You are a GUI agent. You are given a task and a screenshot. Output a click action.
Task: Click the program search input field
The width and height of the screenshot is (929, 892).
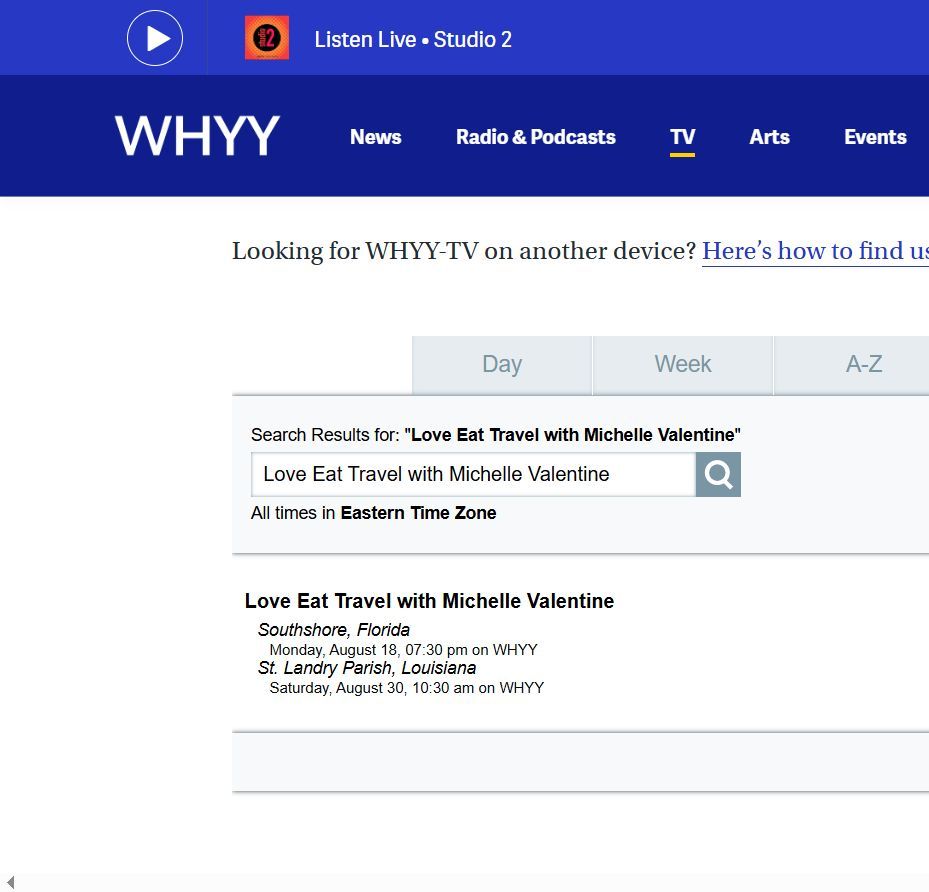point(473,474)
